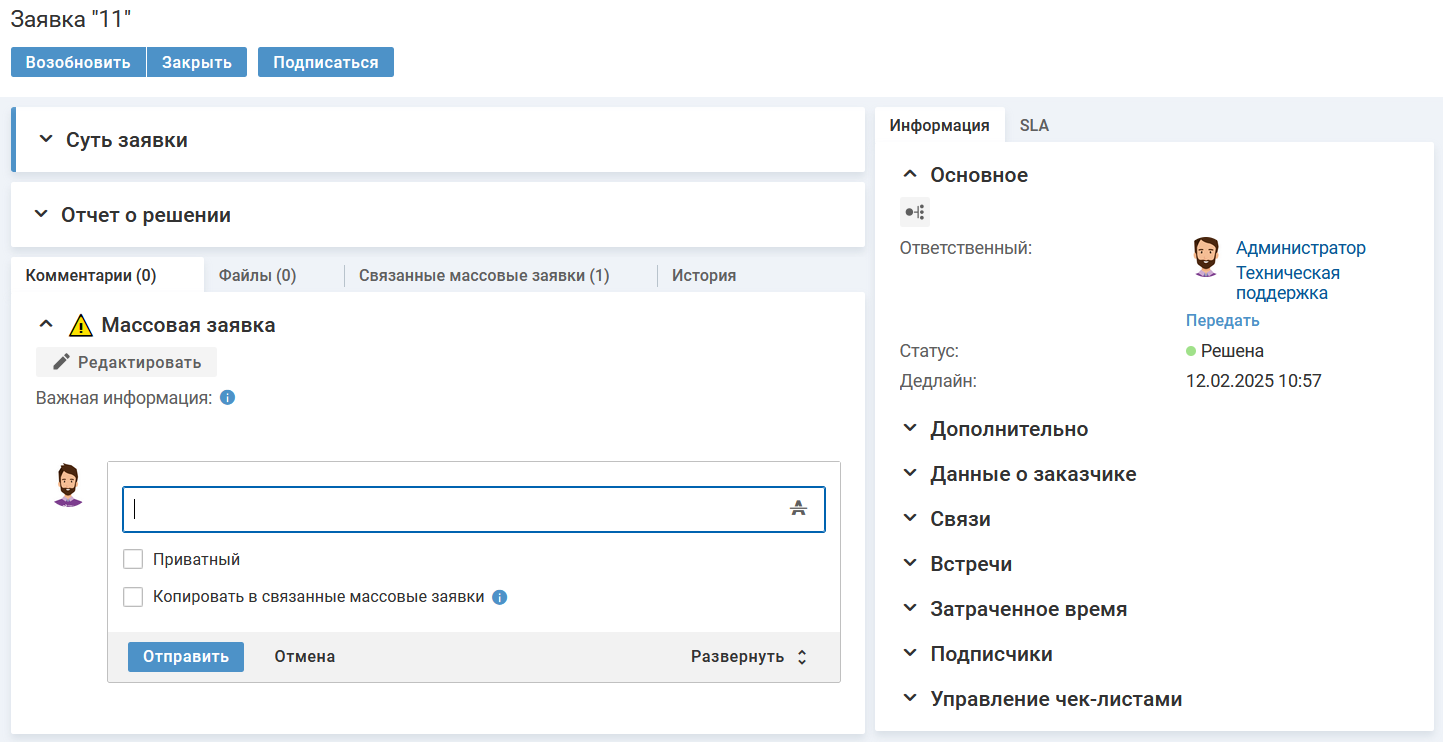The image size is (1443, 742).
Task: Click the user avatar beside the comment box
Action: click(68, 485)
